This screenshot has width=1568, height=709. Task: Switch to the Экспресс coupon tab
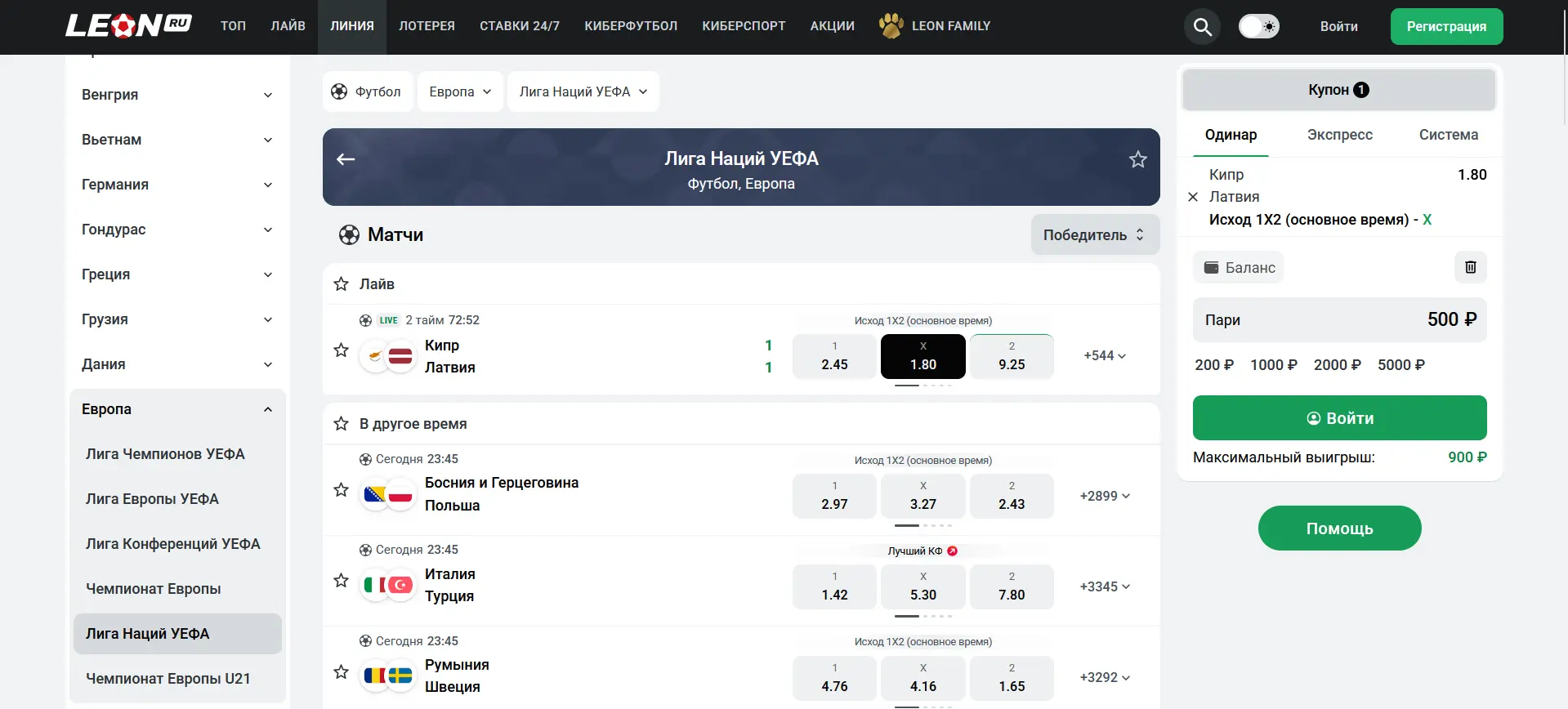click(1339, 135)
